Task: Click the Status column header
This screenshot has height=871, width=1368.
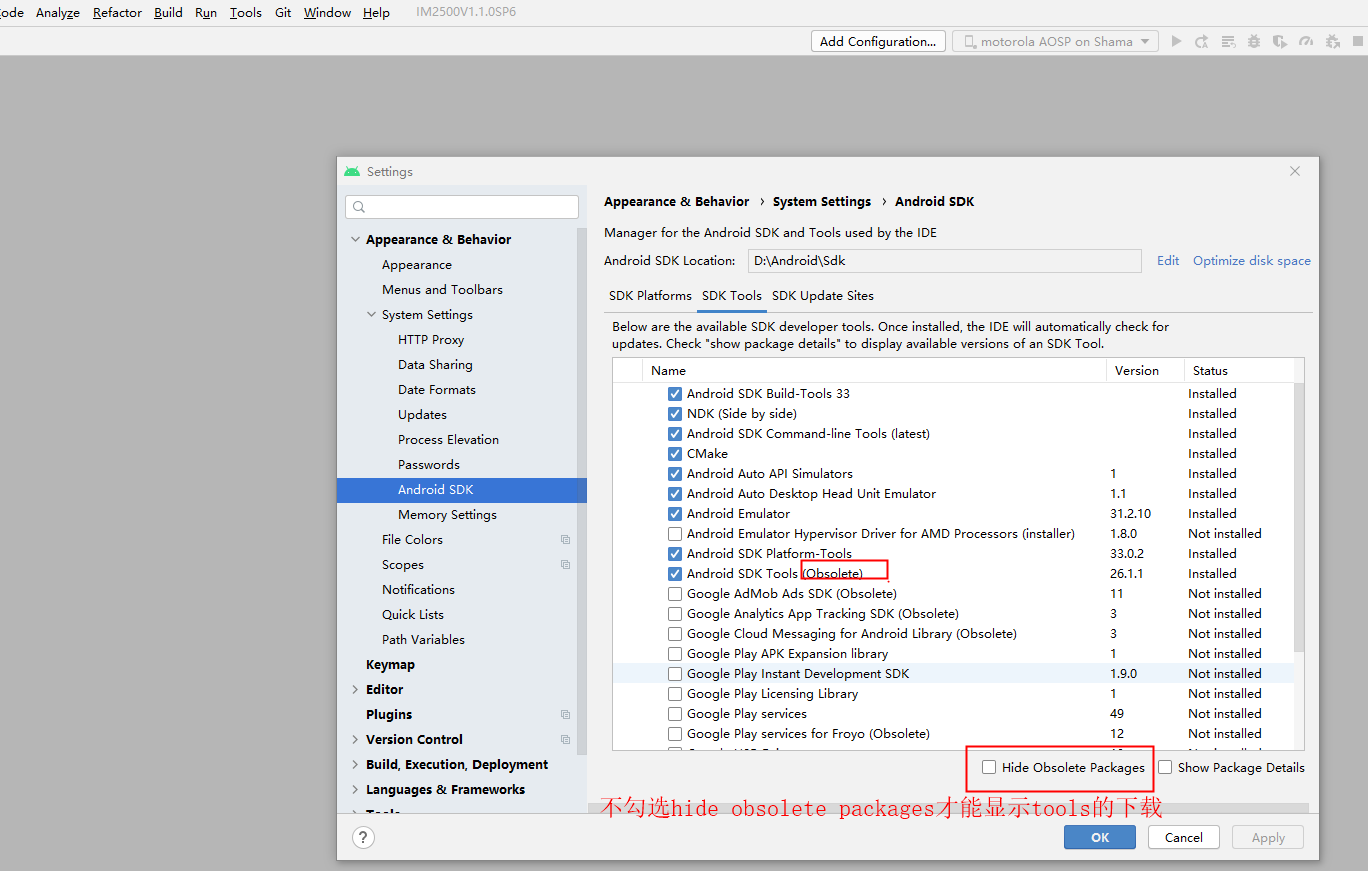Action: click(x=1239, y=371)
